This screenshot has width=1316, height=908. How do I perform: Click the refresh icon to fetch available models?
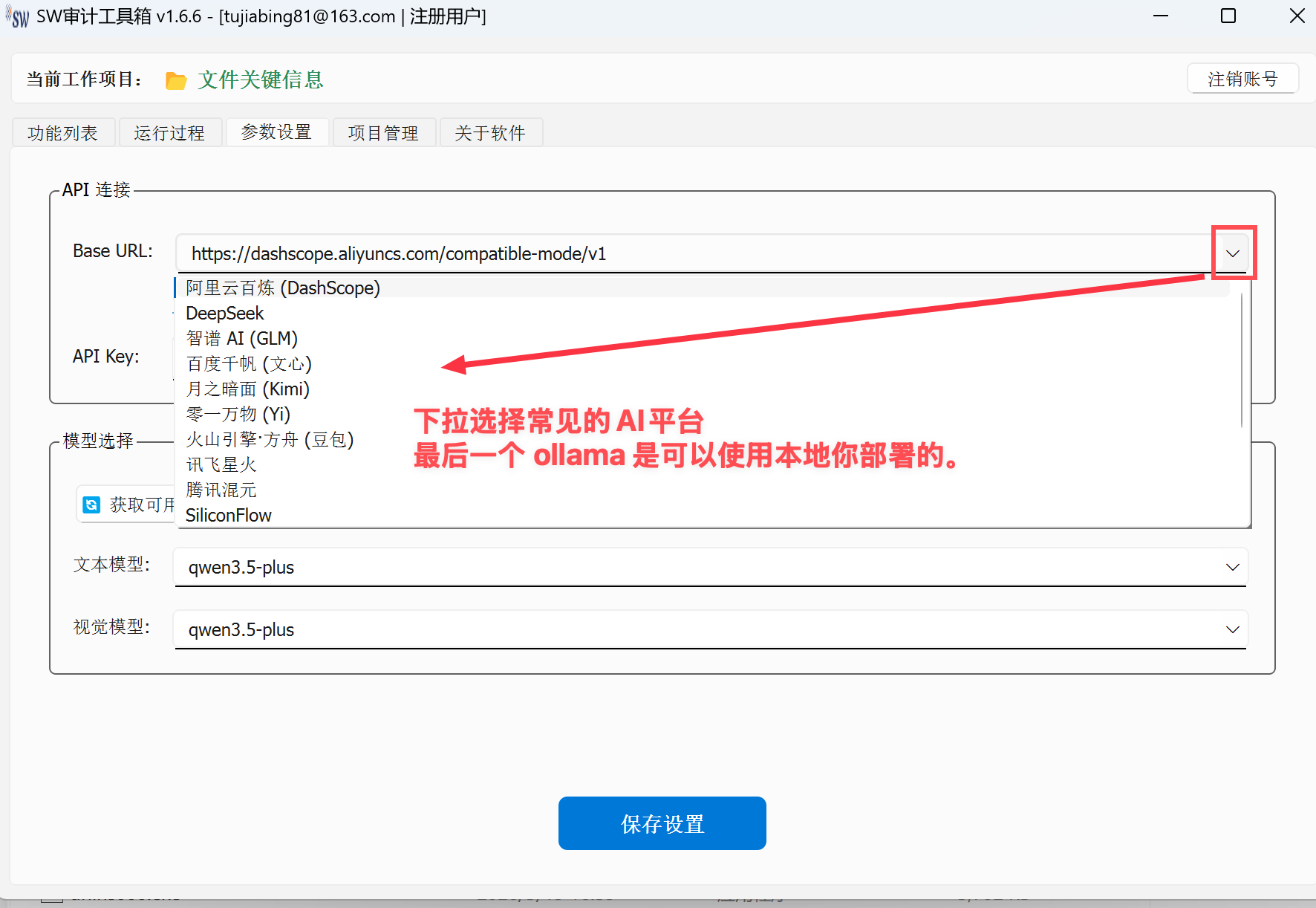[91, 505]
